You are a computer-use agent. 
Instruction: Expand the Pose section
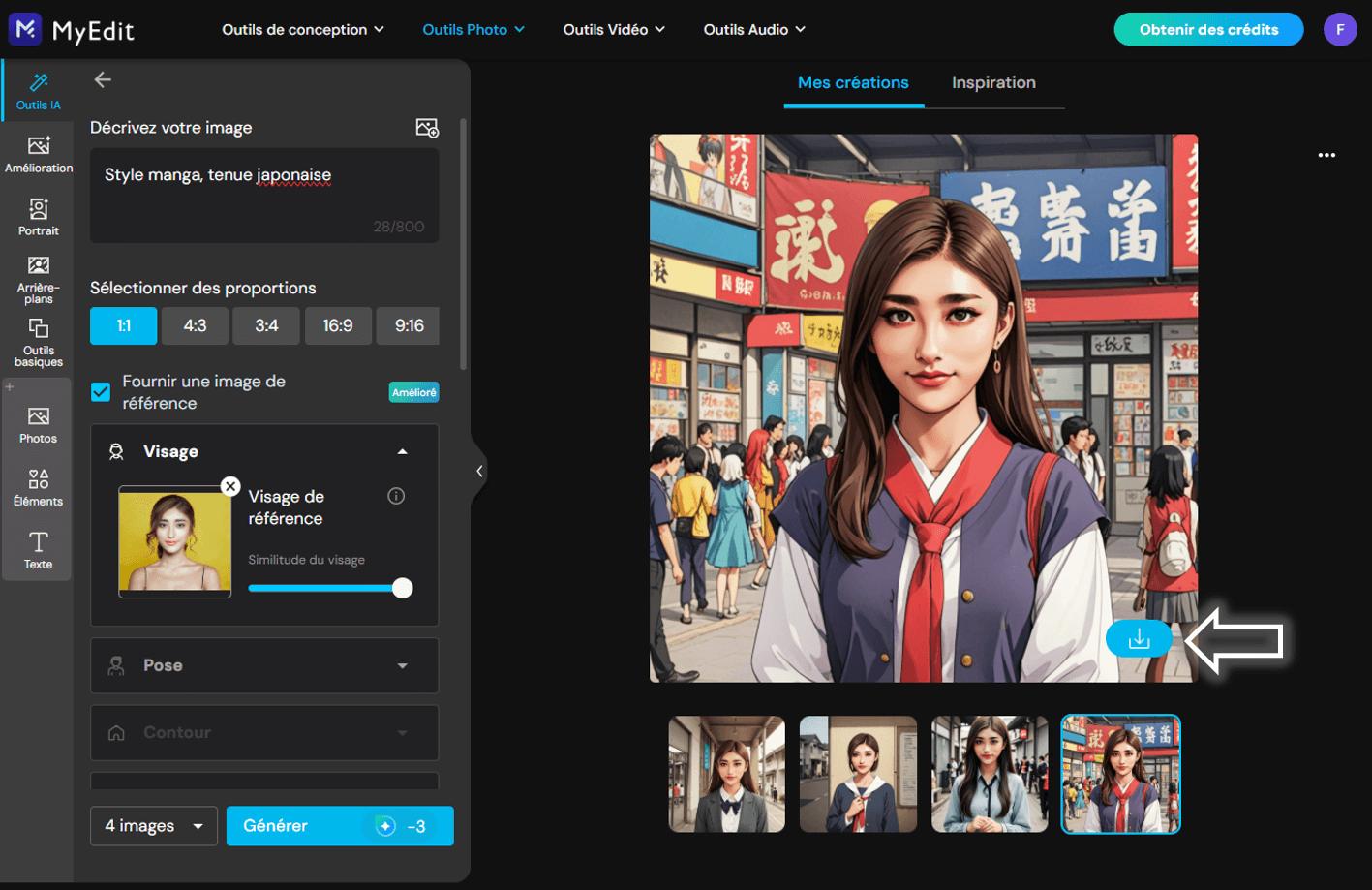click(263, 665)
